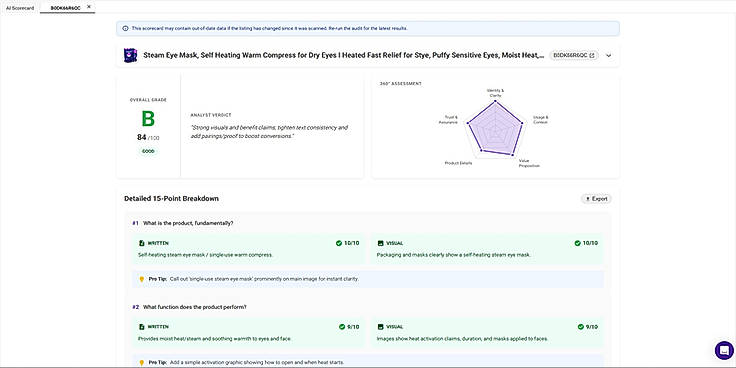Open the B0DK66R6QC external link badge beside title

coord(574,55)
